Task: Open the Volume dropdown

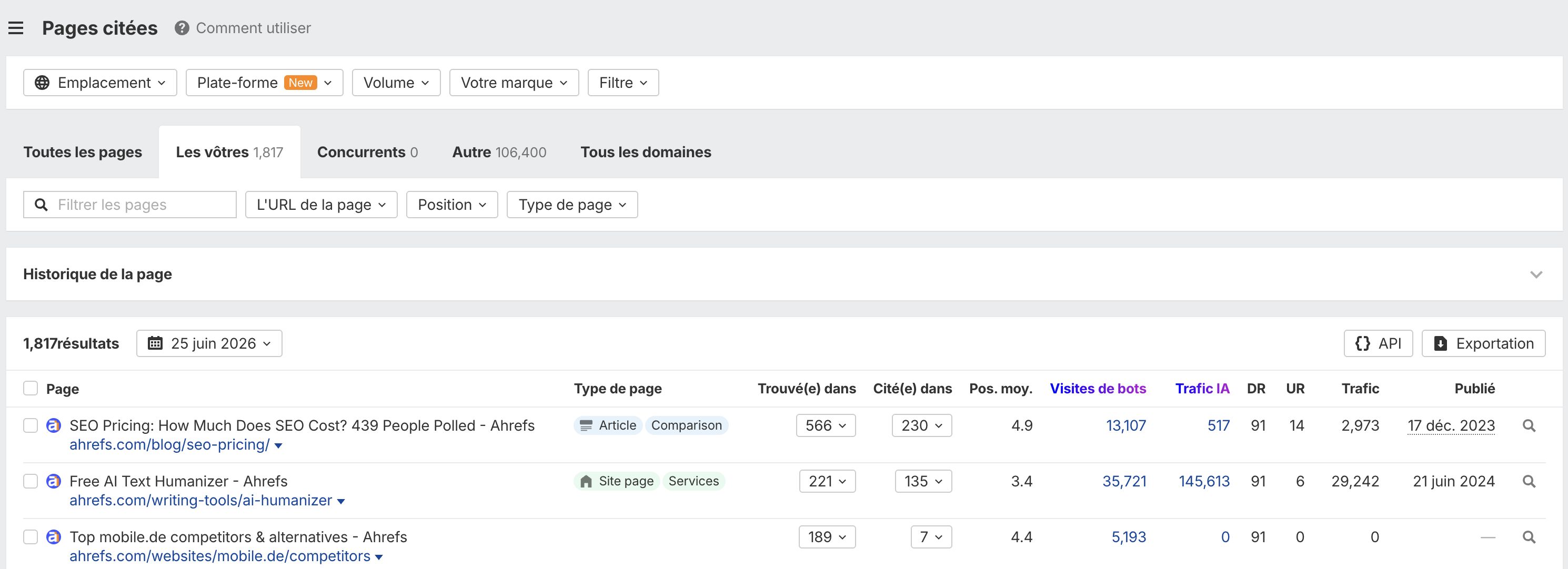Action: [396, 83]
